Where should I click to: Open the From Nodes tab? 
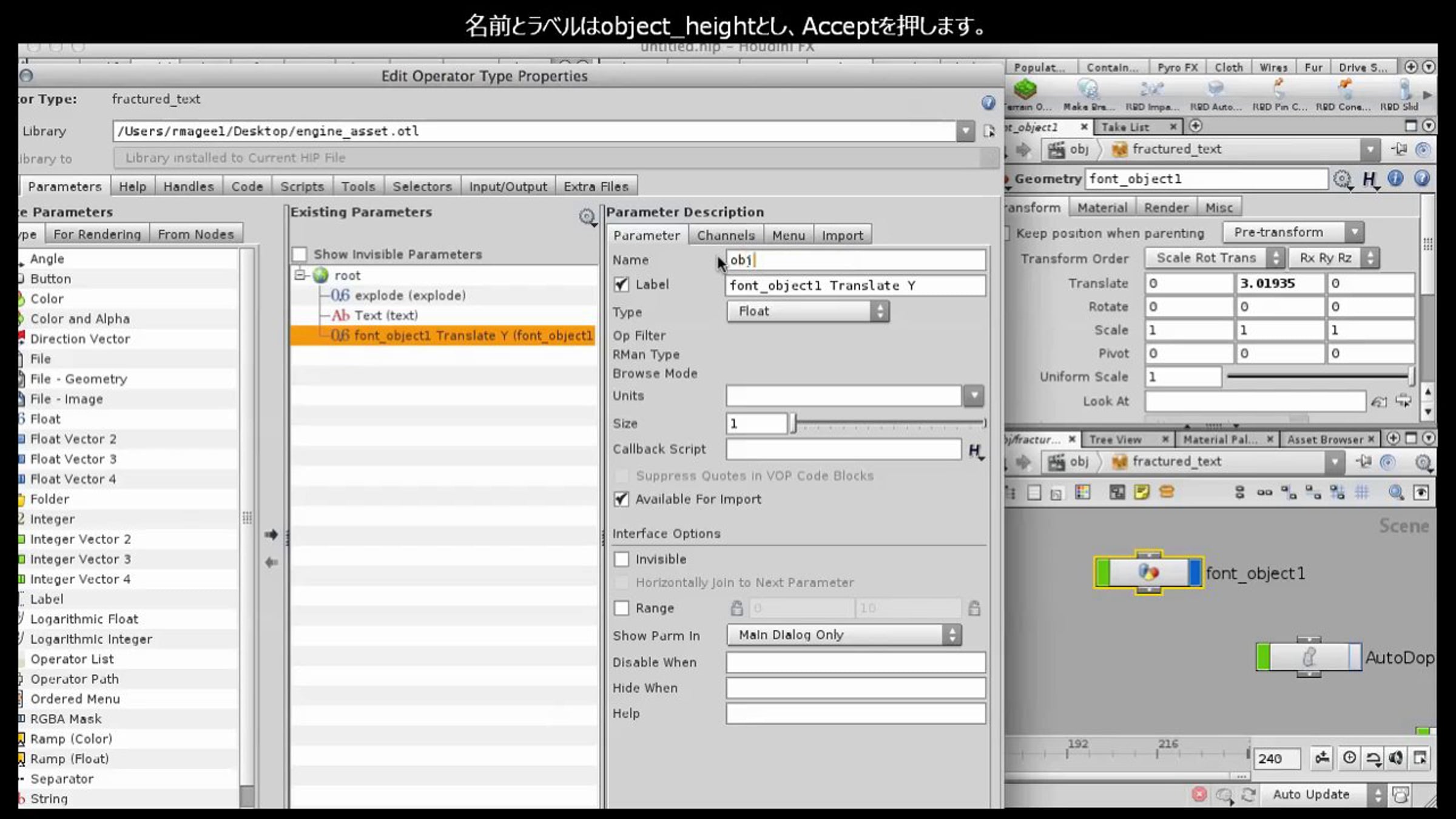195,234
